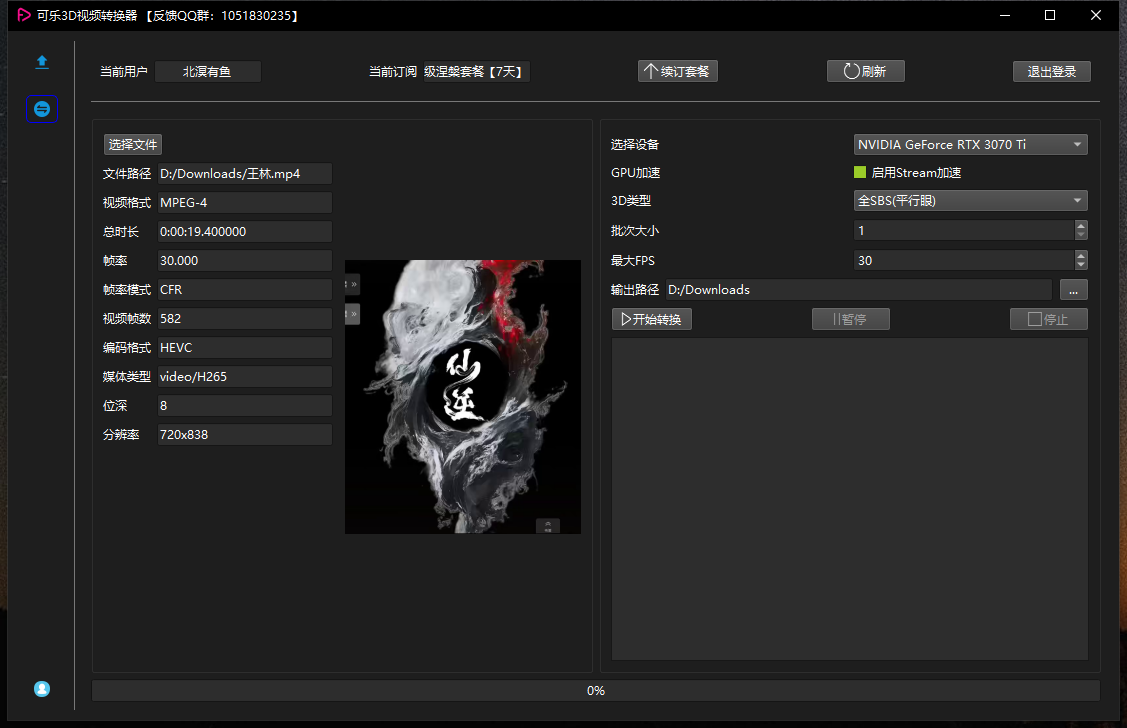Open the upload page from the sidebar

pos(42,62)
